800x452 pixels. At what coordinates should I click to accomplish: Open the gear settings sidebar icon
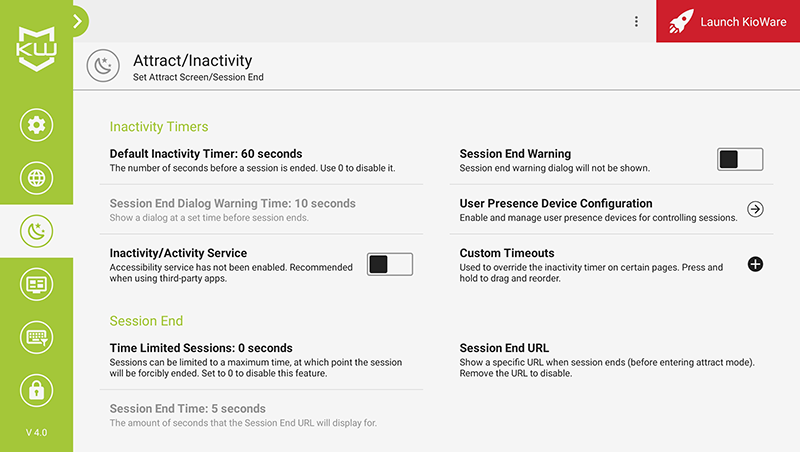click(36, 125)
